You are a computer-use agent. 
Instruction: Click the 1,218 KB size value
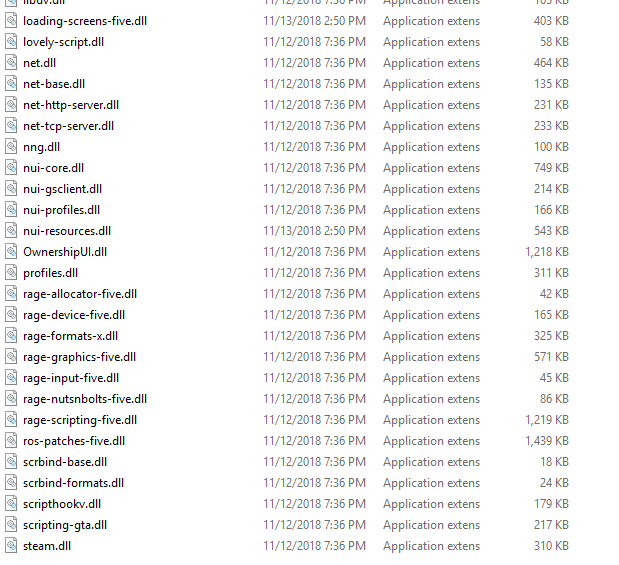click(547, 252)
